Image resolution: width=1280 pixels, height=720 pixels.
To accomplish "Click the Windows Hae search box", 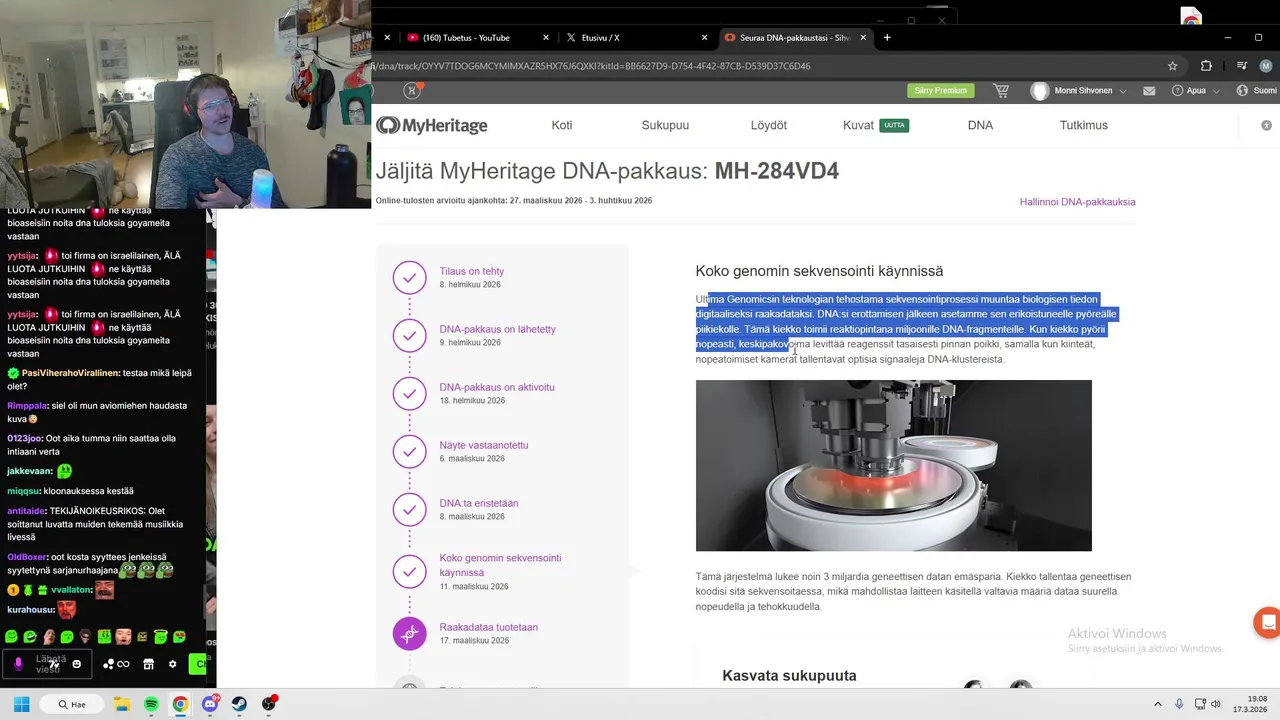I will click(71, 704).
